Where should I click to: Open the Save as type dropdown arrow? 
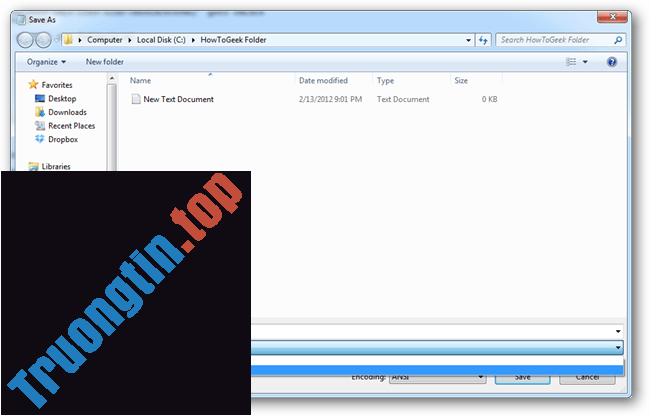(618, 347)
